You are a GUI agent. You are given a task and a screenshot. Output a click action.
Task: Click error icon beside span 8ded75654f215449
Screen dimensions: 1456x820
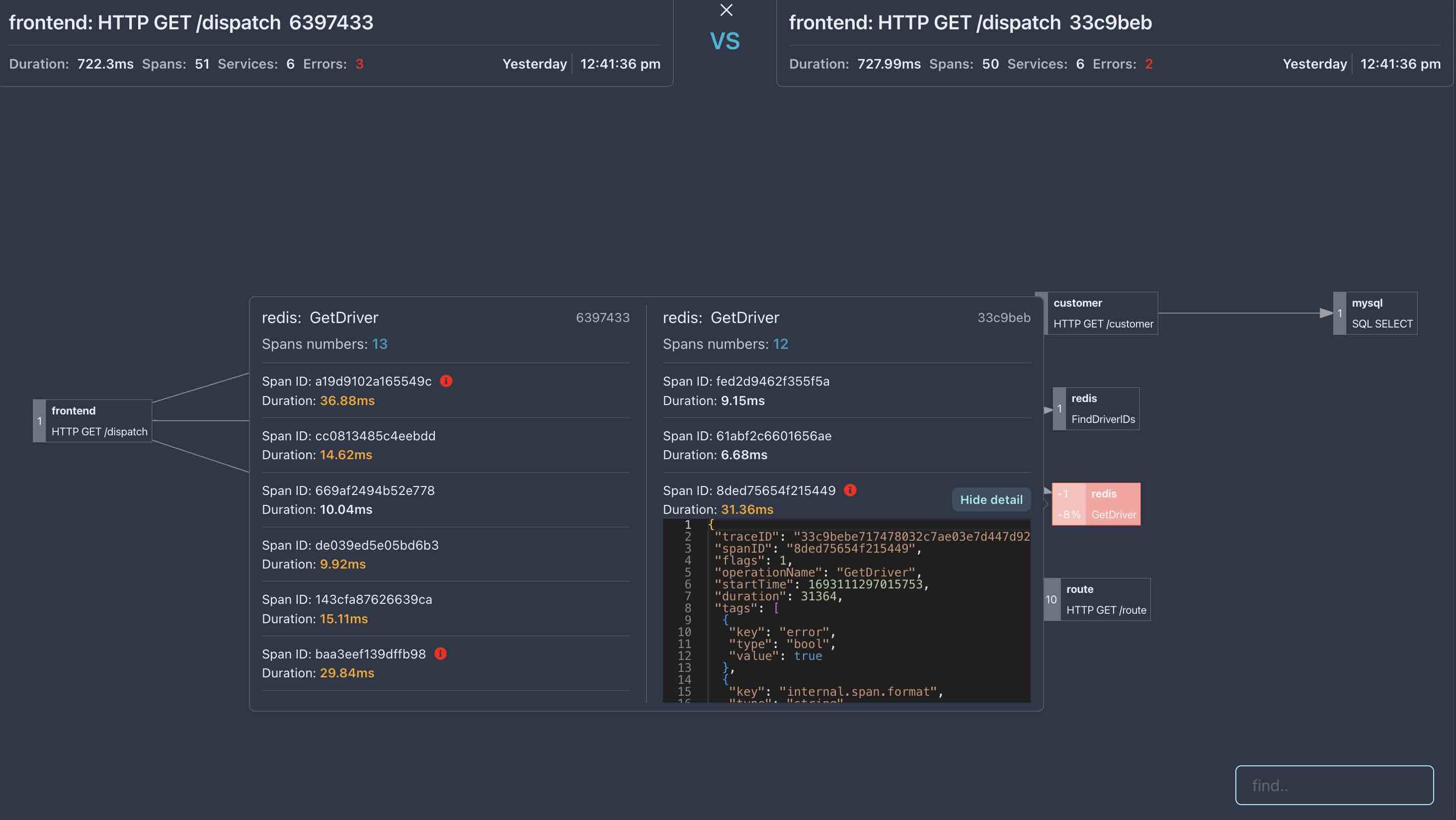tap(850, 490)
